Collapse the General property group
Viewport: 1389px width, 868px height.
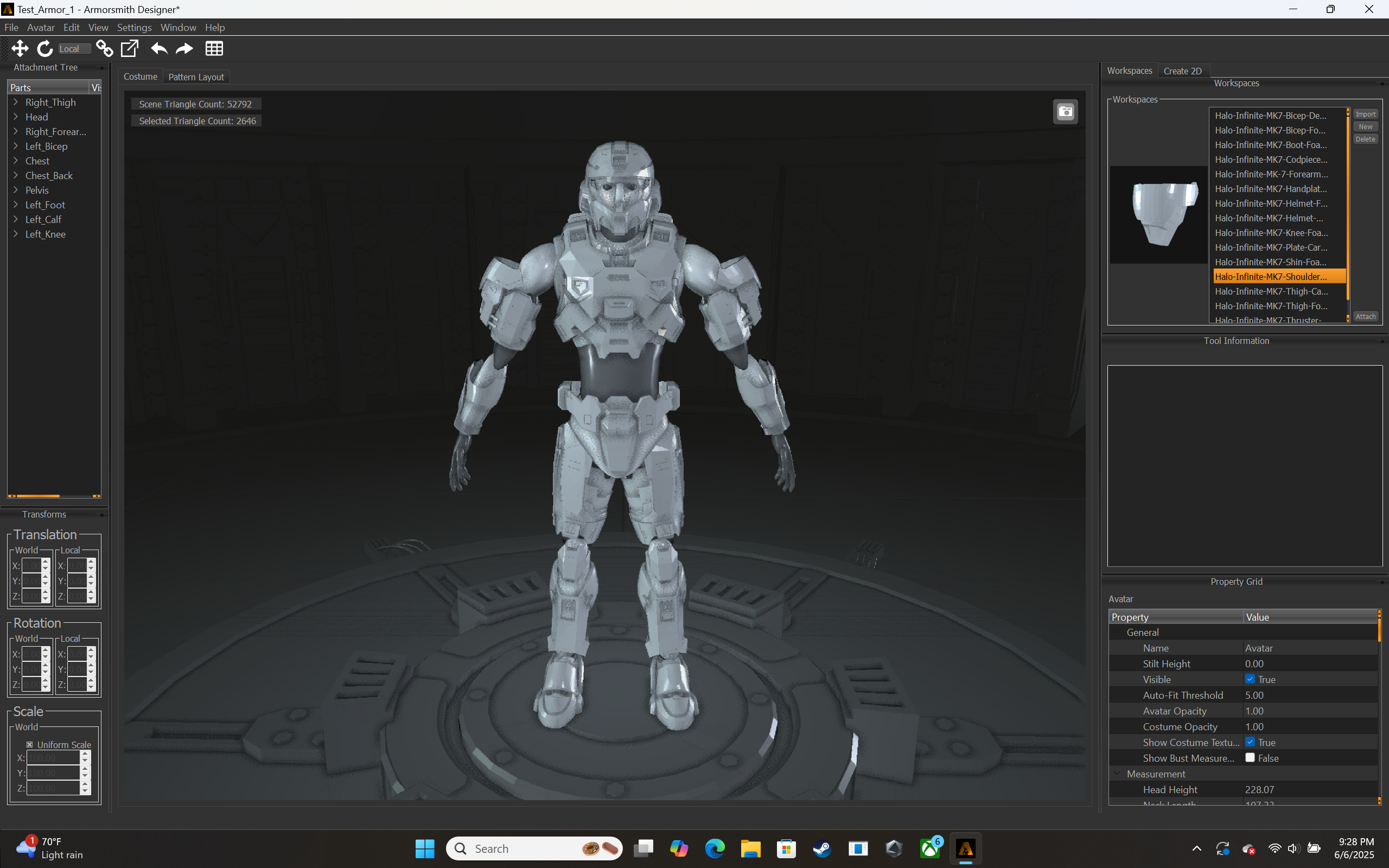(1117, 632)
